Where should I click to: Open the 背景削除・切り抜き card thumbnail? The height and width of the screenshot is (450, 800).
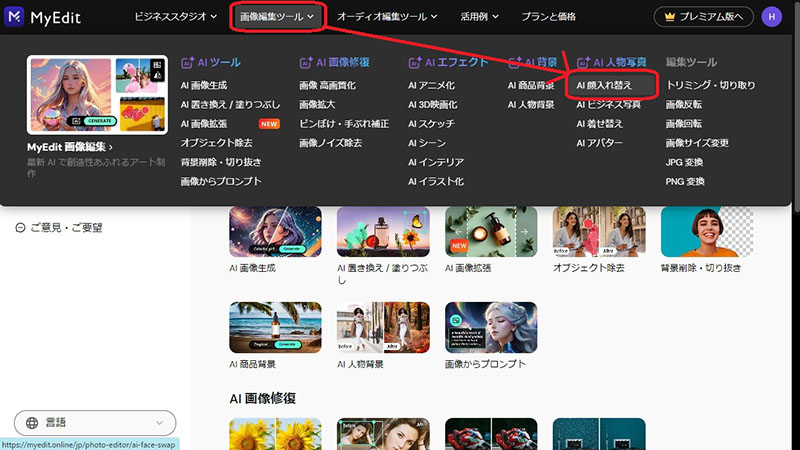[707, 232]
